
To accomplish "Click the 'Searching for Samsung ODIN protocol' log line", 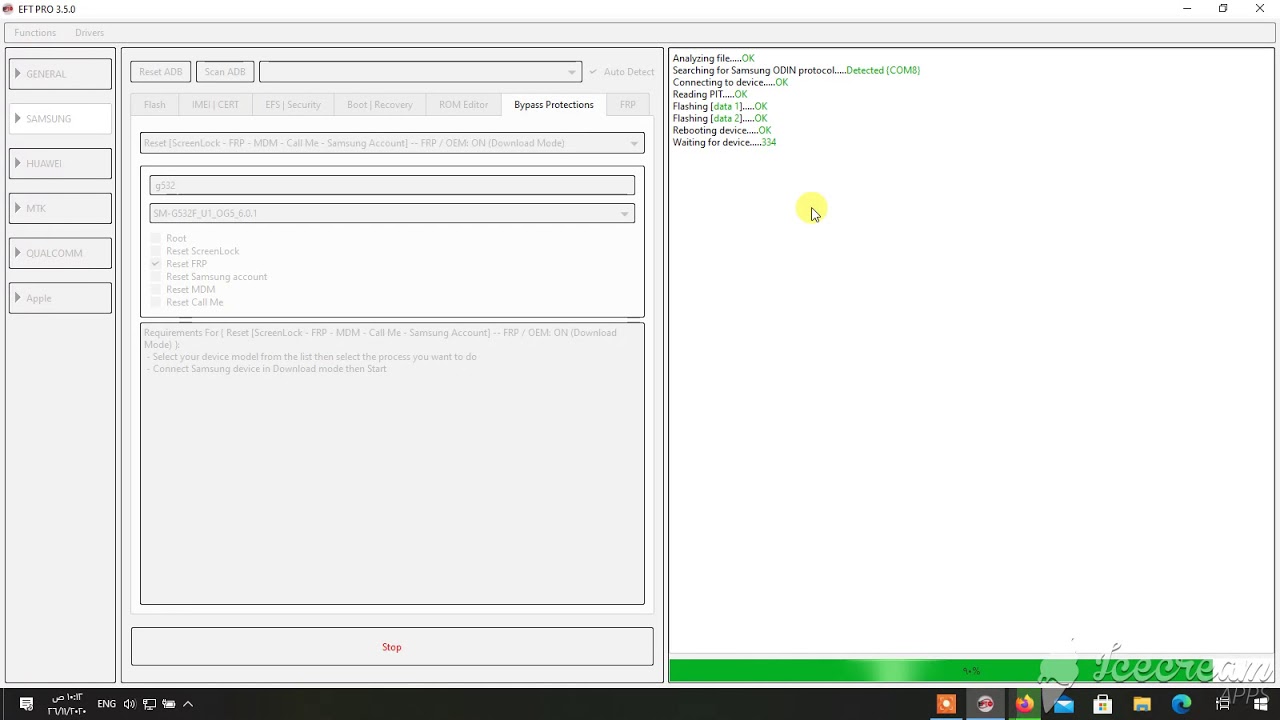I will pos(796,71).
